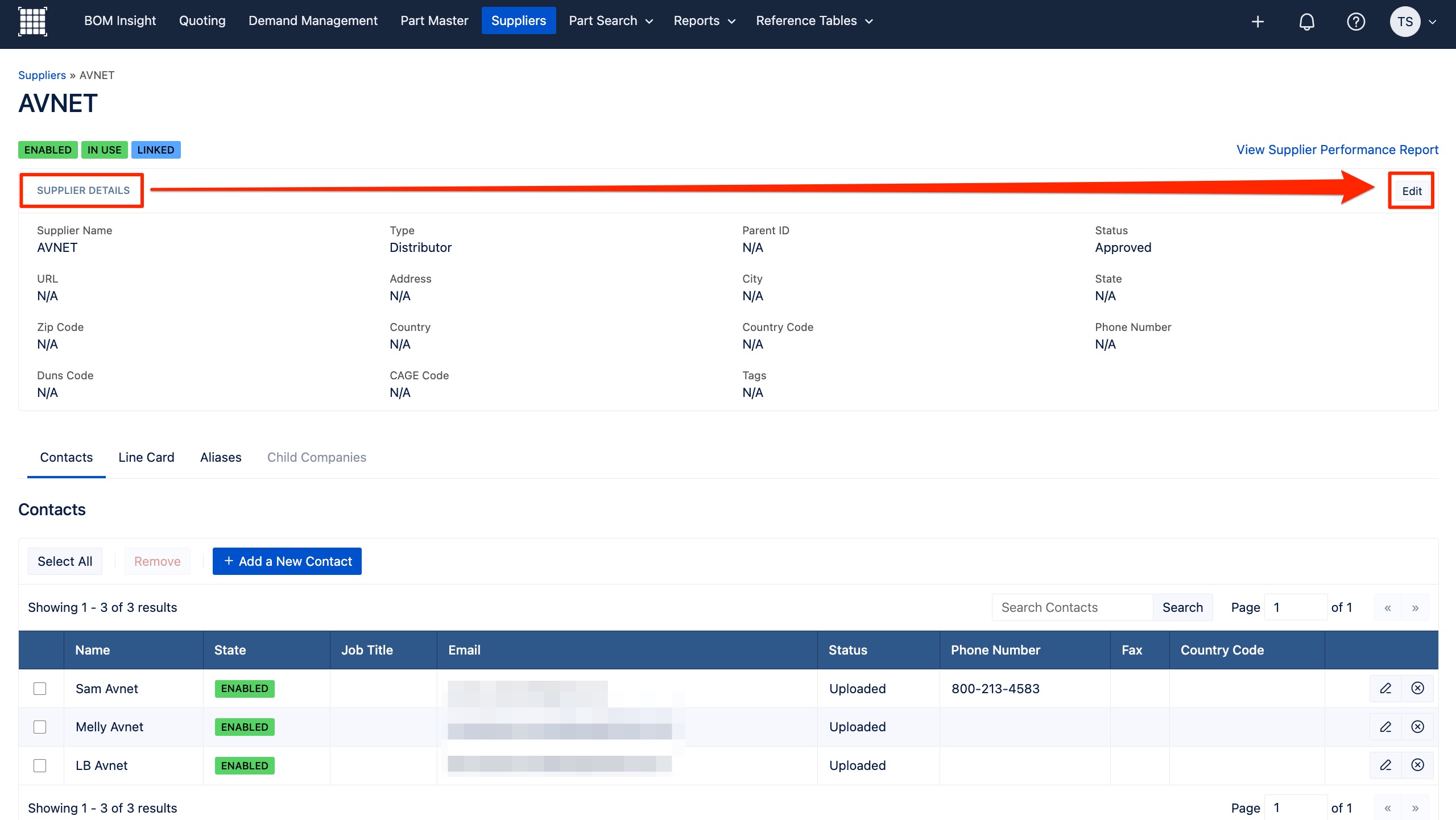The height and width of the screenshot is (820, 1456).
Task: Delete the LB Avnet contact
Action: (1417, 765)
